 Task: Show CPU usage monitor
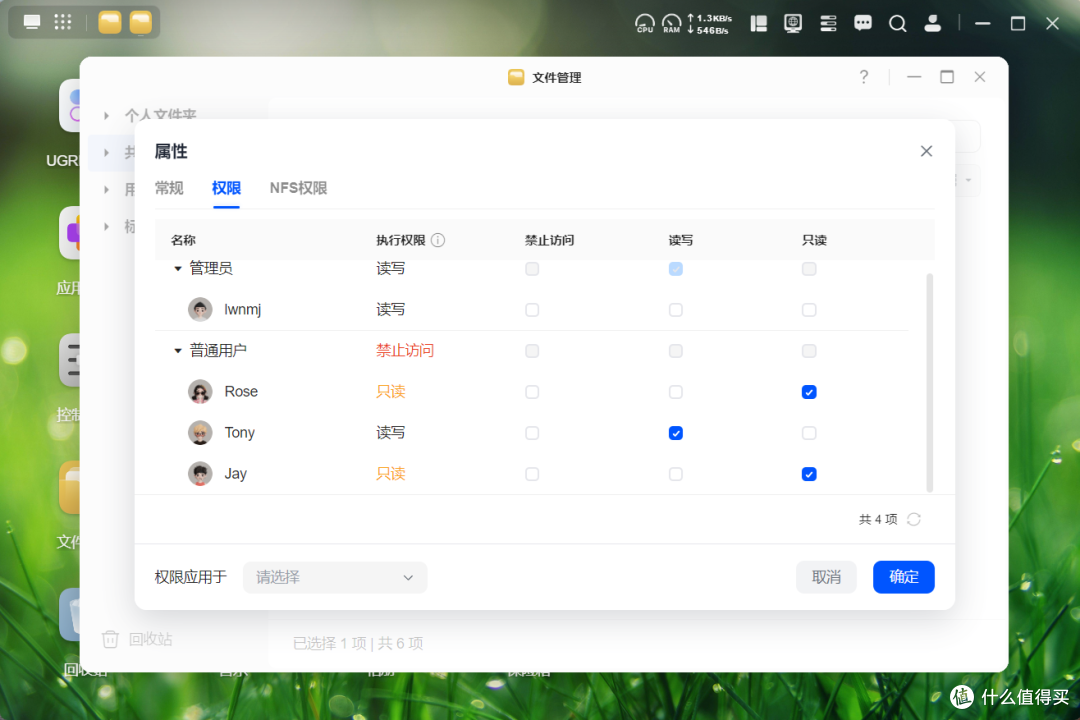point(645,23)
